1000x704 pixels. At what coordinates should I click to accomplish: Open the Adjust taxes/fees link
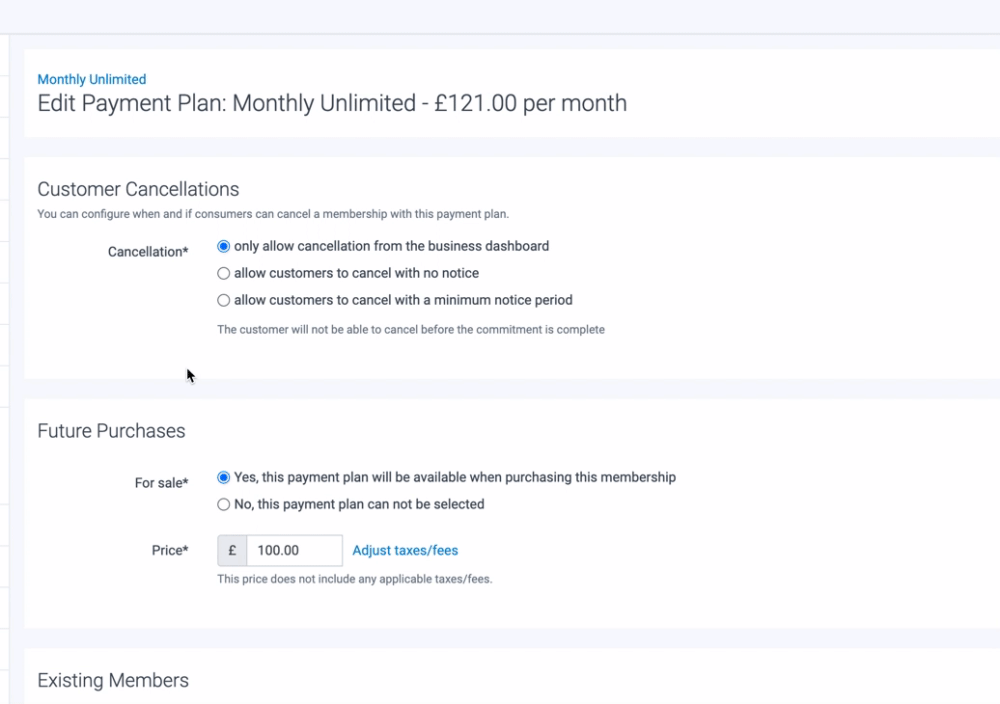coord(405,550)
